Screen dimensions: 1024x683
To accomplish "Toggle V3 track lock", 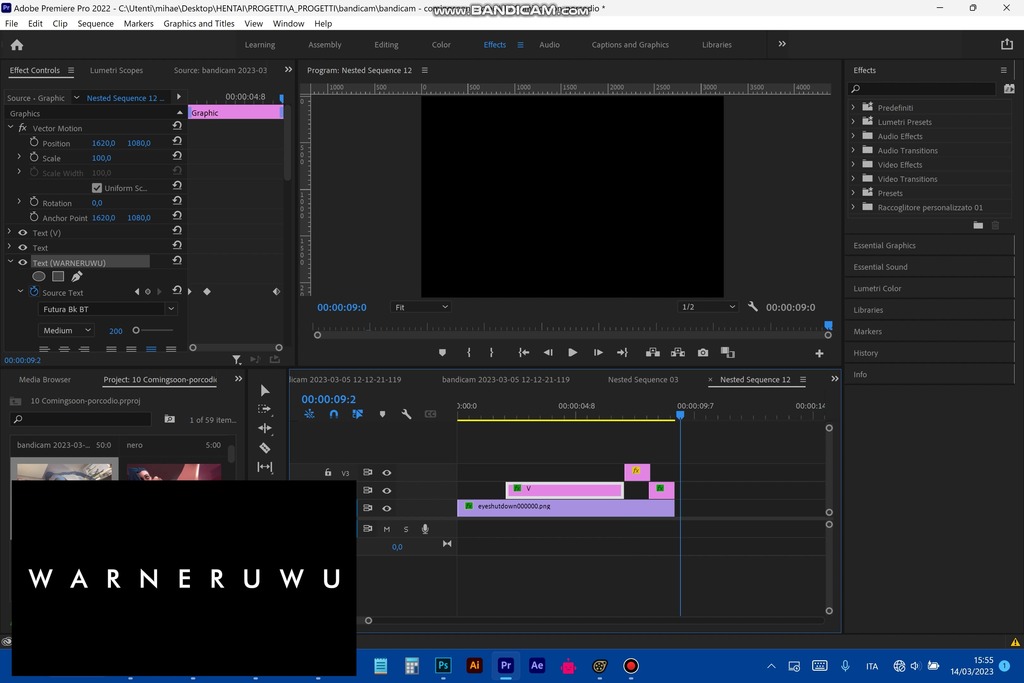I will coord(328,473).
